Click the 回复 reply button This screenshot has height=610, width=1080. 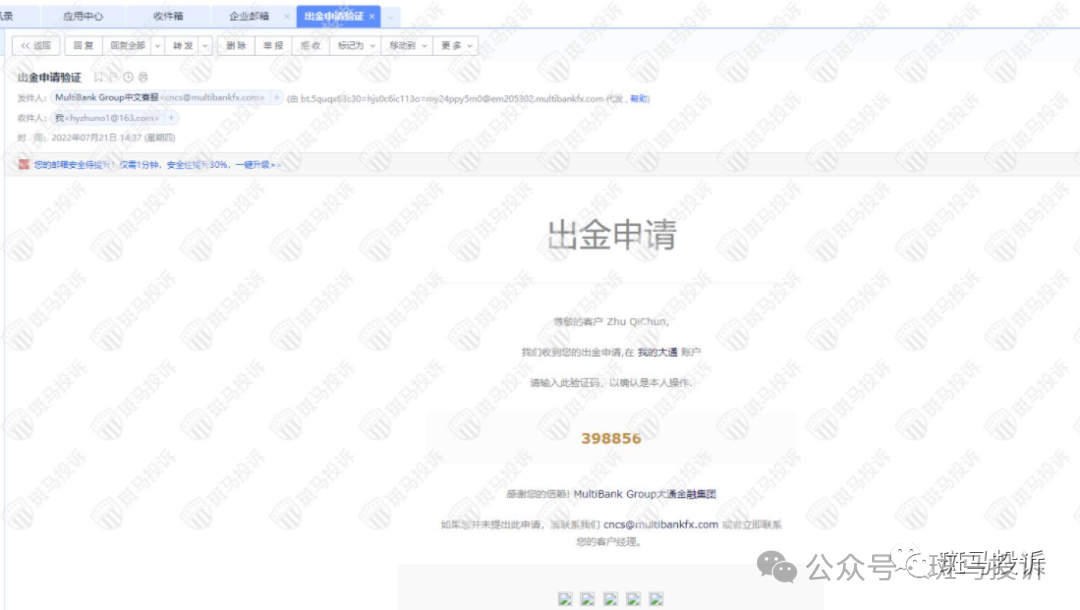[x=83, y=45]
